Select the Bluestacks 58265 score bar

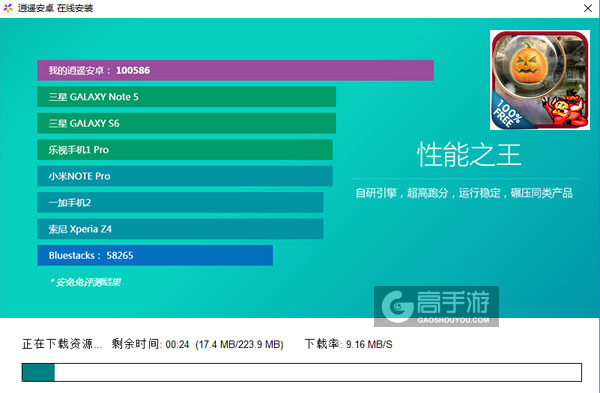tap(155, 255)
